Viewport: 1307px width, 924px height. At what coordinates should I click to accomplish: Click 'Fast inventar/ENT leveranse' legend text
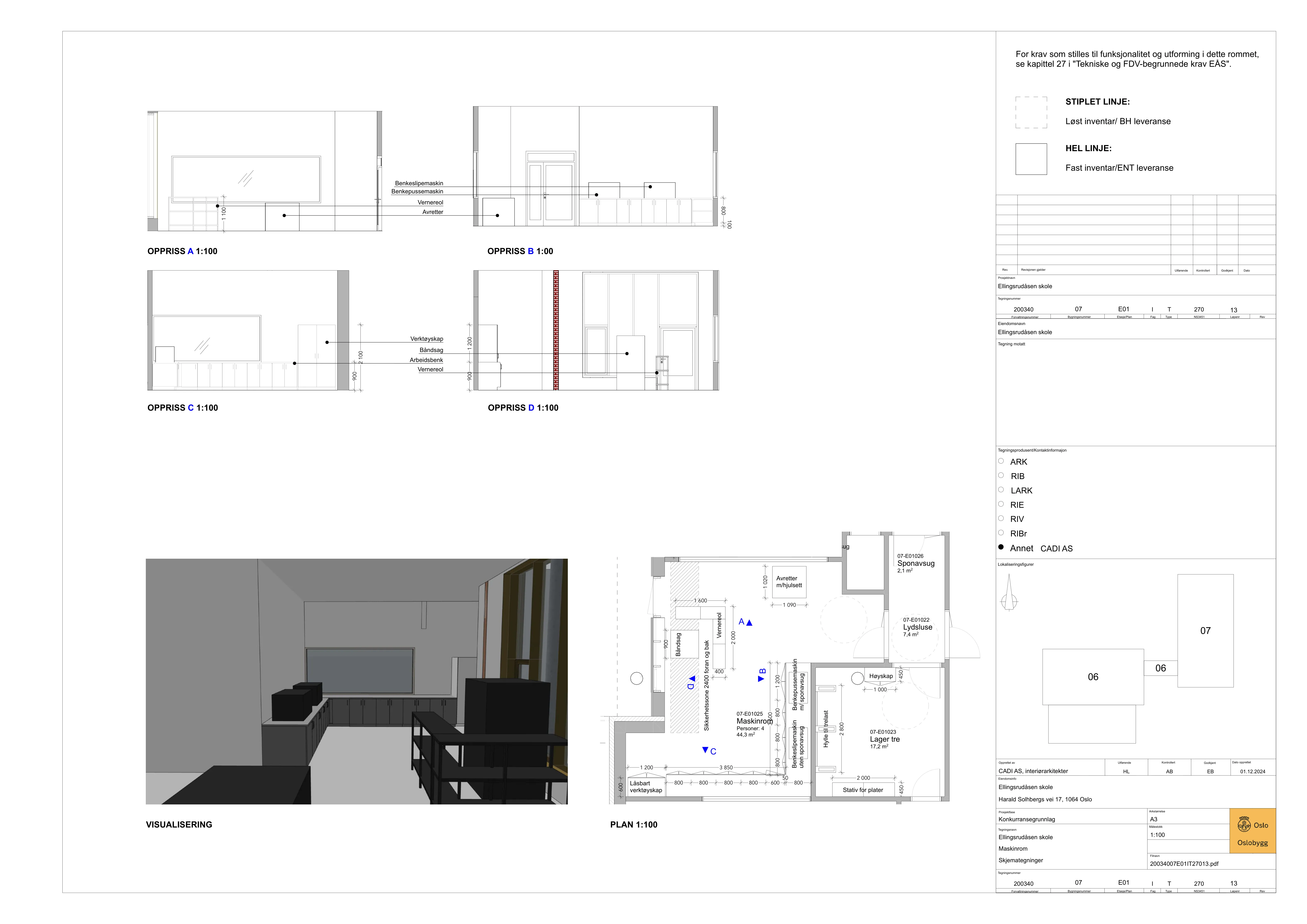coord(1119,168)
